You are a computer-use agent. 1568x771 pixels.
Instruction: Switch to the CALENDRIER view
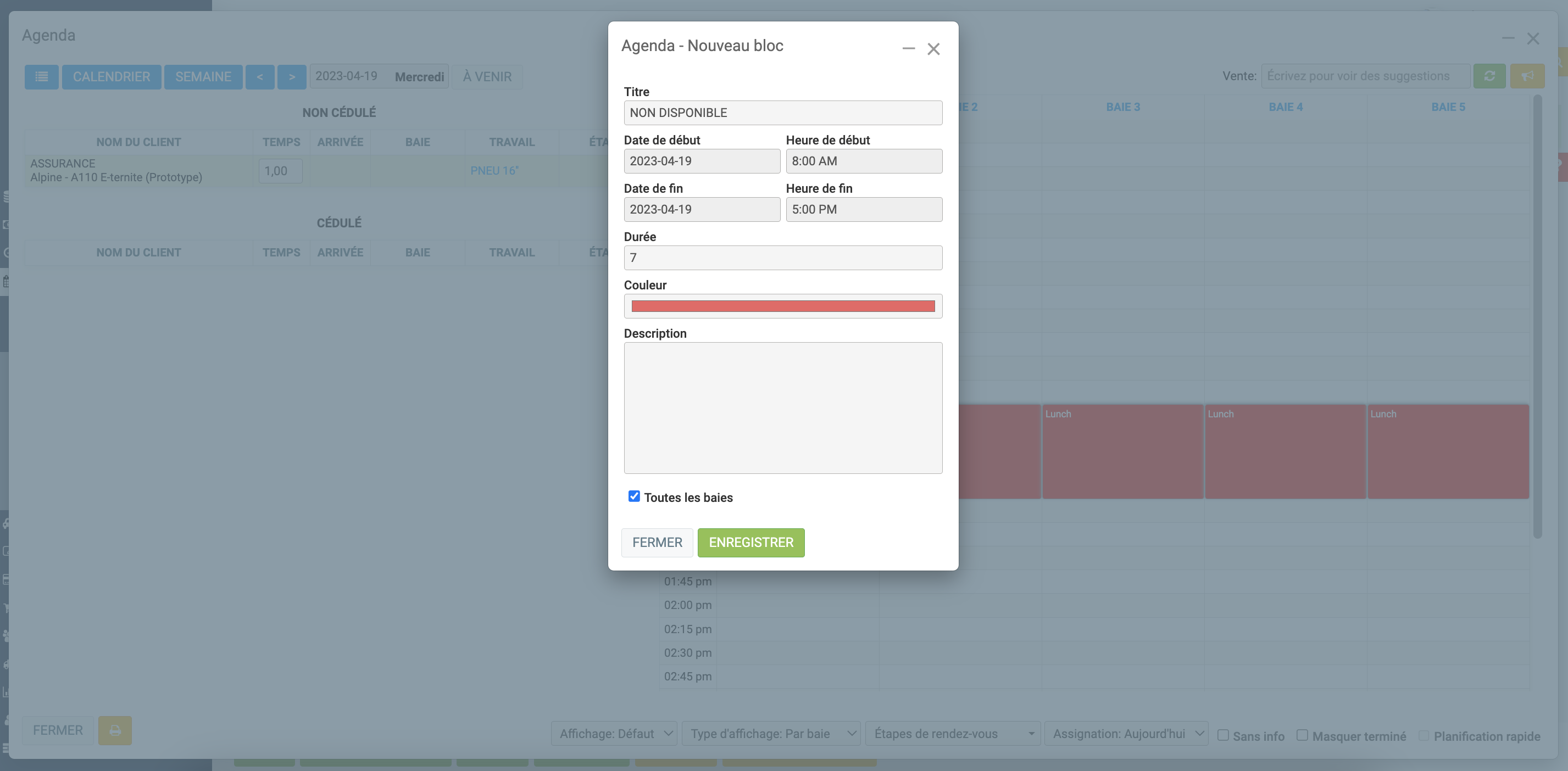pyautogui.click(x=112, y=77)
